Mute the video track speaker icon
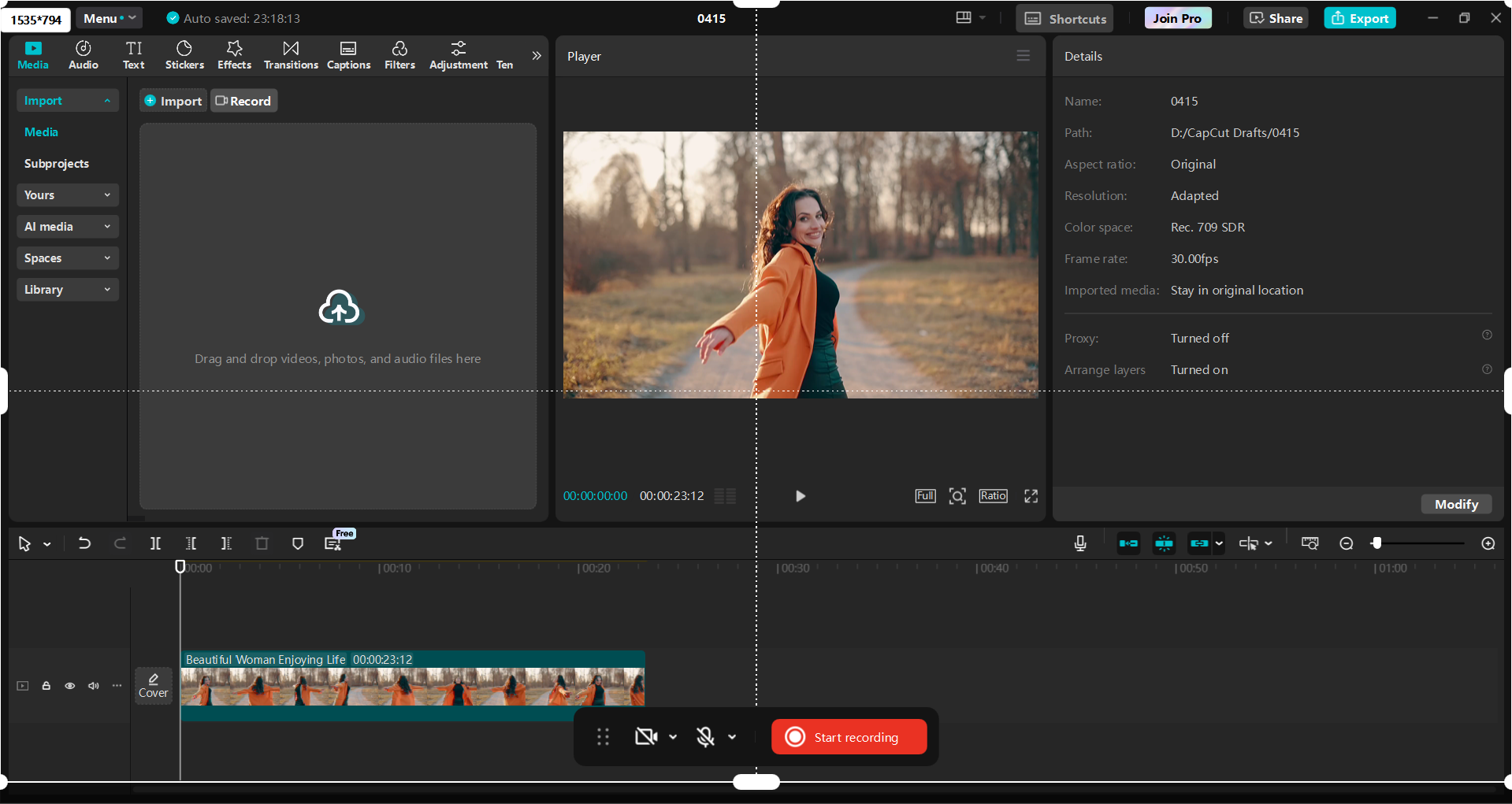The width and height of the screenshot is (1512, 804). [93, 686]
